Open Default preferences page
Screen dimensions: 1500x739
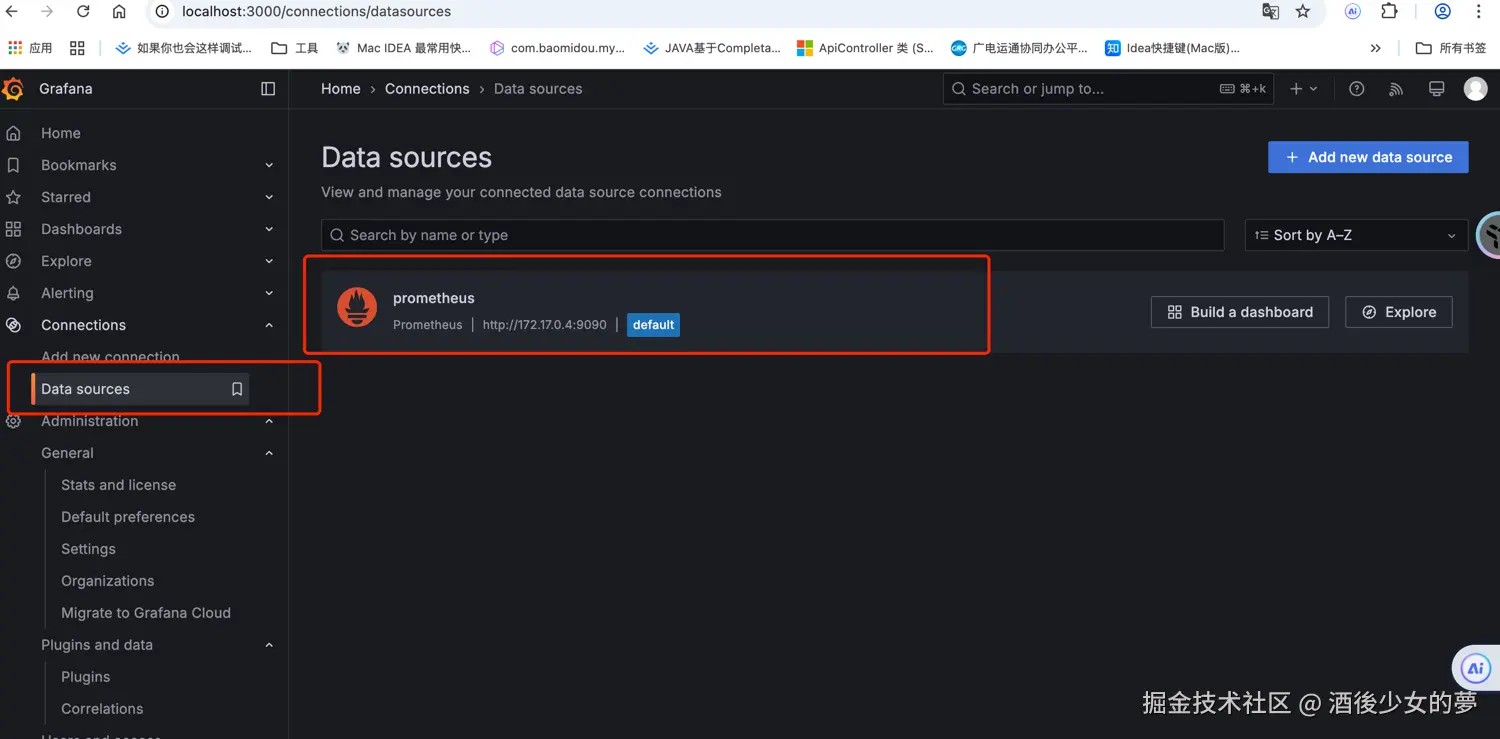[128, 517]
